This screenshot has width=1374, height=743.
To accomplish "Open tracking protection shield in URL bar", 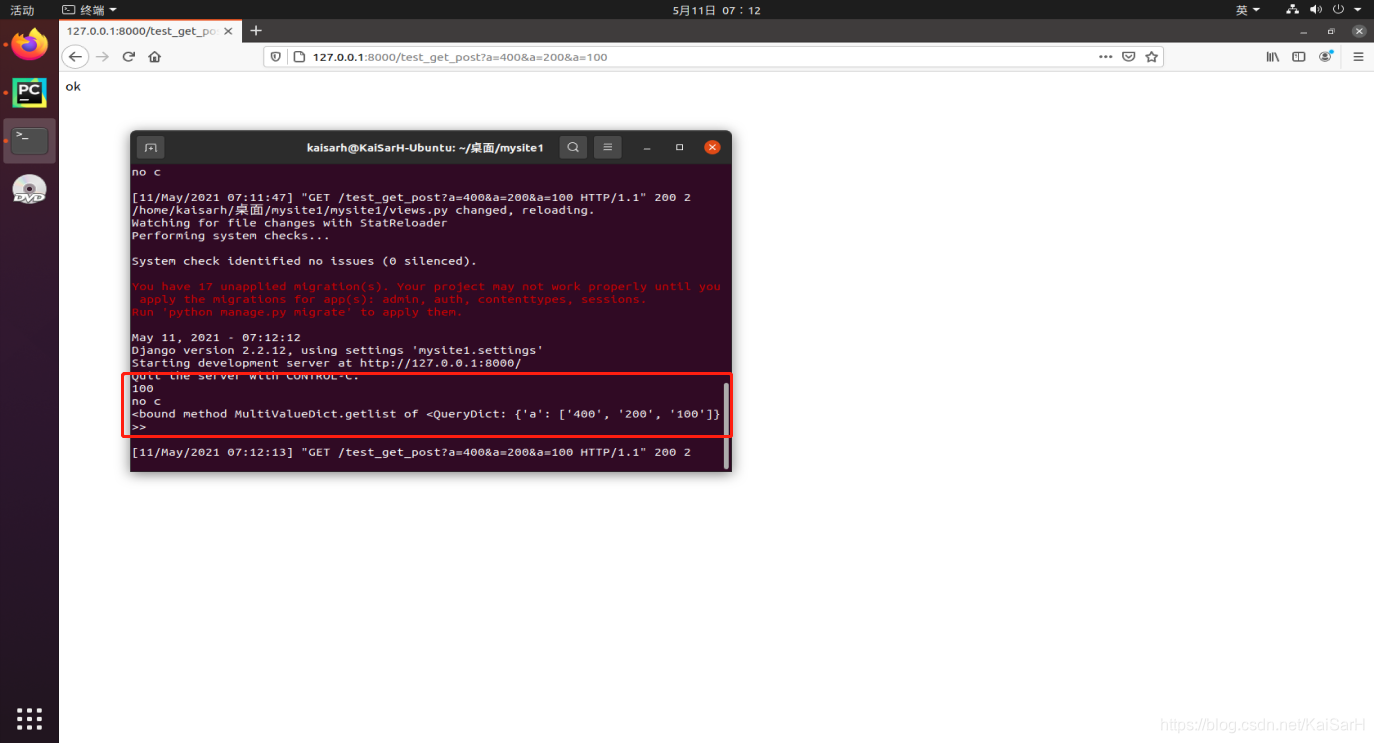I will coord(277,57).
